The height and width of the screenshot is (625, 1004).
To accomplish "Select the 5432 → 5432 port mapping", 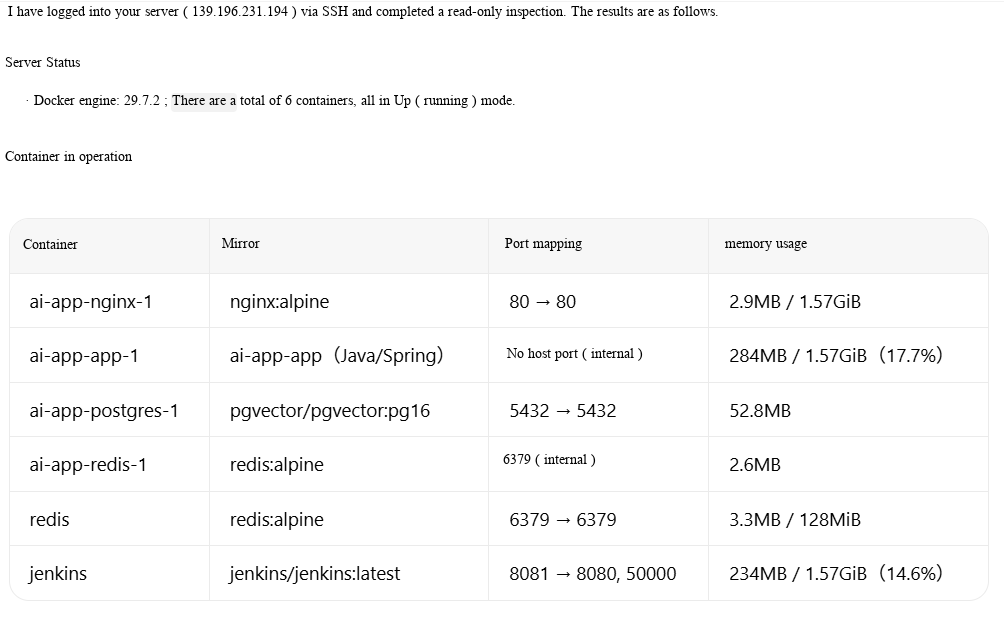I will coord(563,410).
